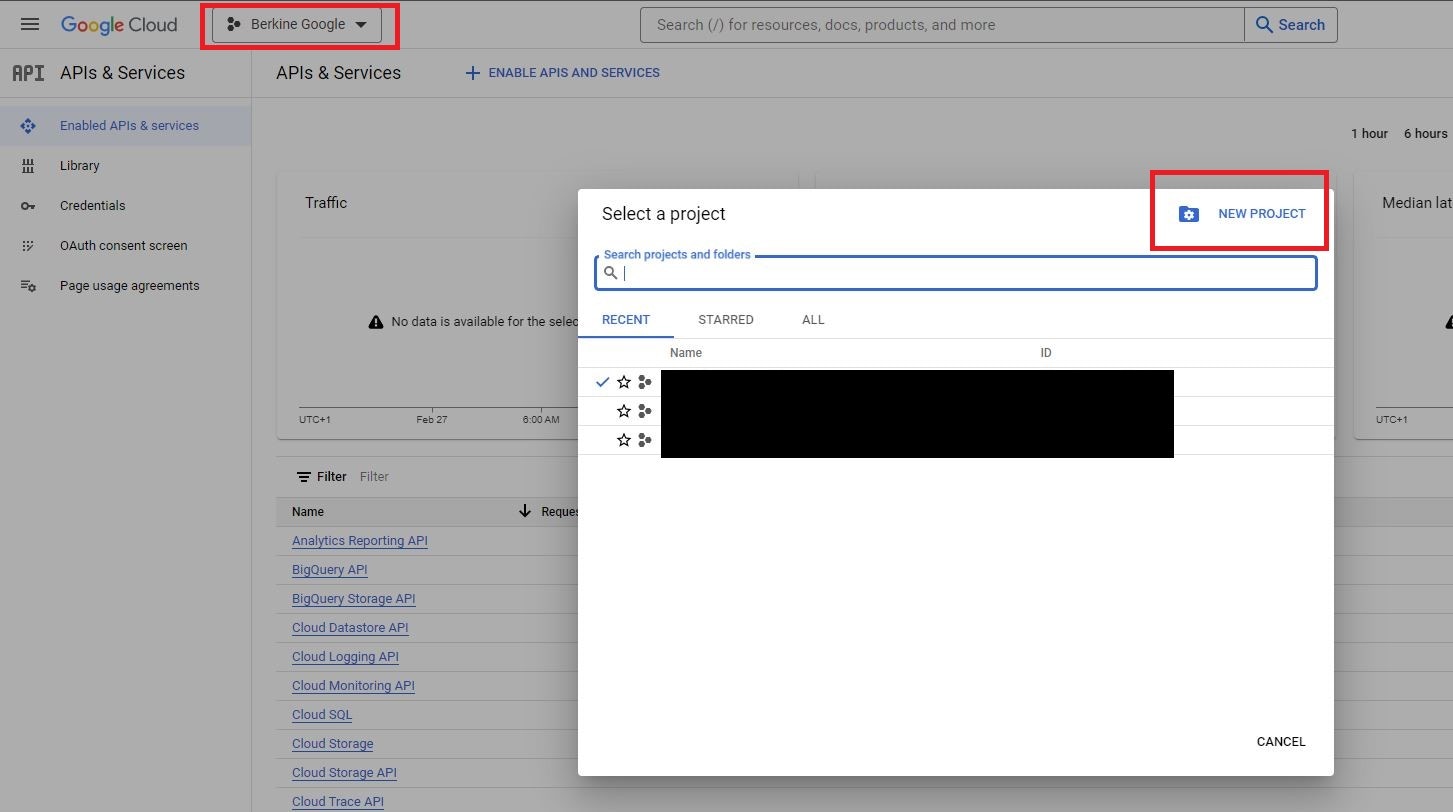Open Cloud Storage API link
Screen dimensions: 1453x812
pos(344,773)
